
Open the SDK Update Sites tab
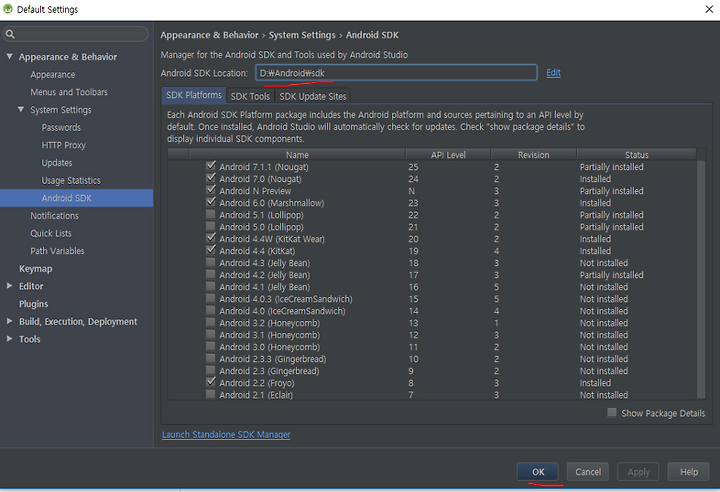[313, 96]
